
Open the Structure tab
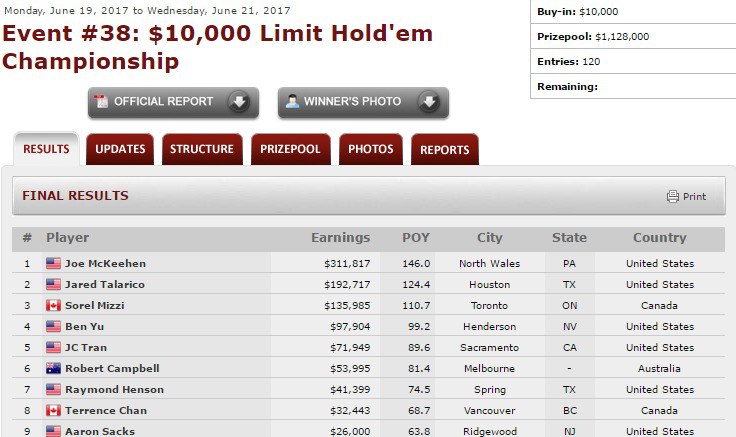(201, 150)
